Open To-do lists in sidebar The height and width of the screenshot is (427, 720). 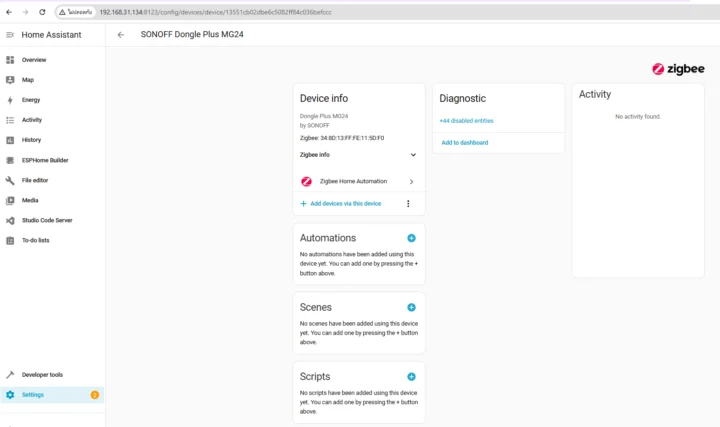click(52, 240)
